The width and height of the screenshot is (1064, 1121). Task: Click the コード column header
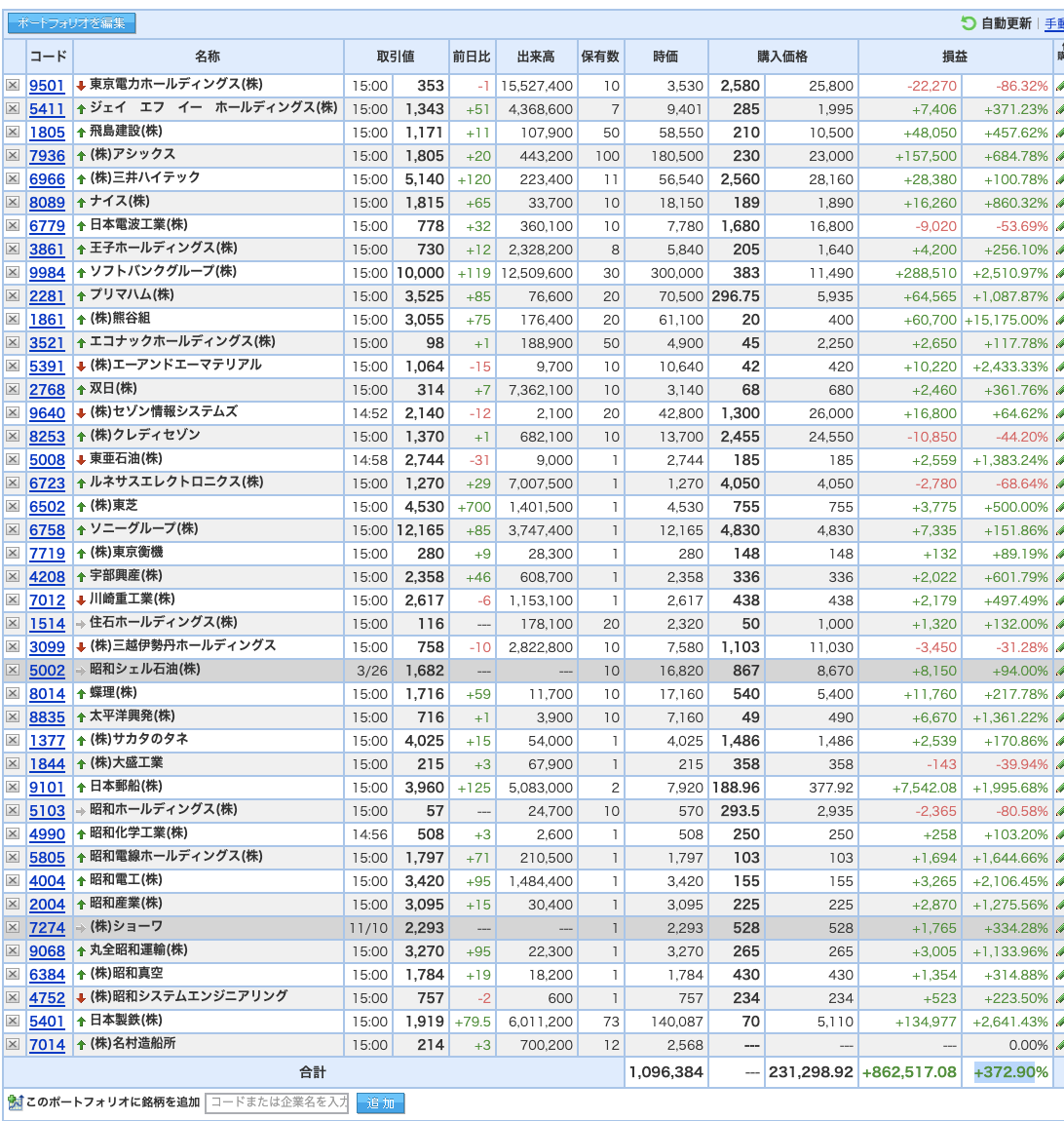click(49, 57)
